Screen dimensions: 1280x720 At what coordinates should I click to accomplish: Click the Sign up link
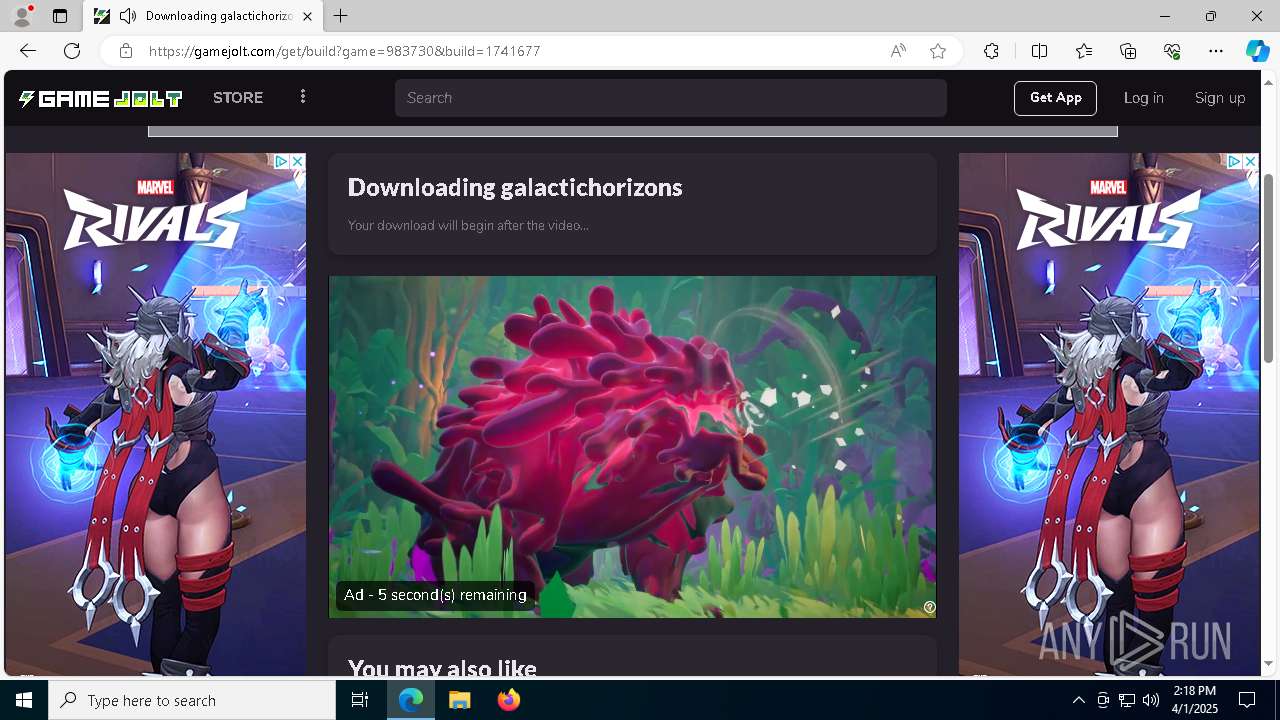[x=1220, y=98]
